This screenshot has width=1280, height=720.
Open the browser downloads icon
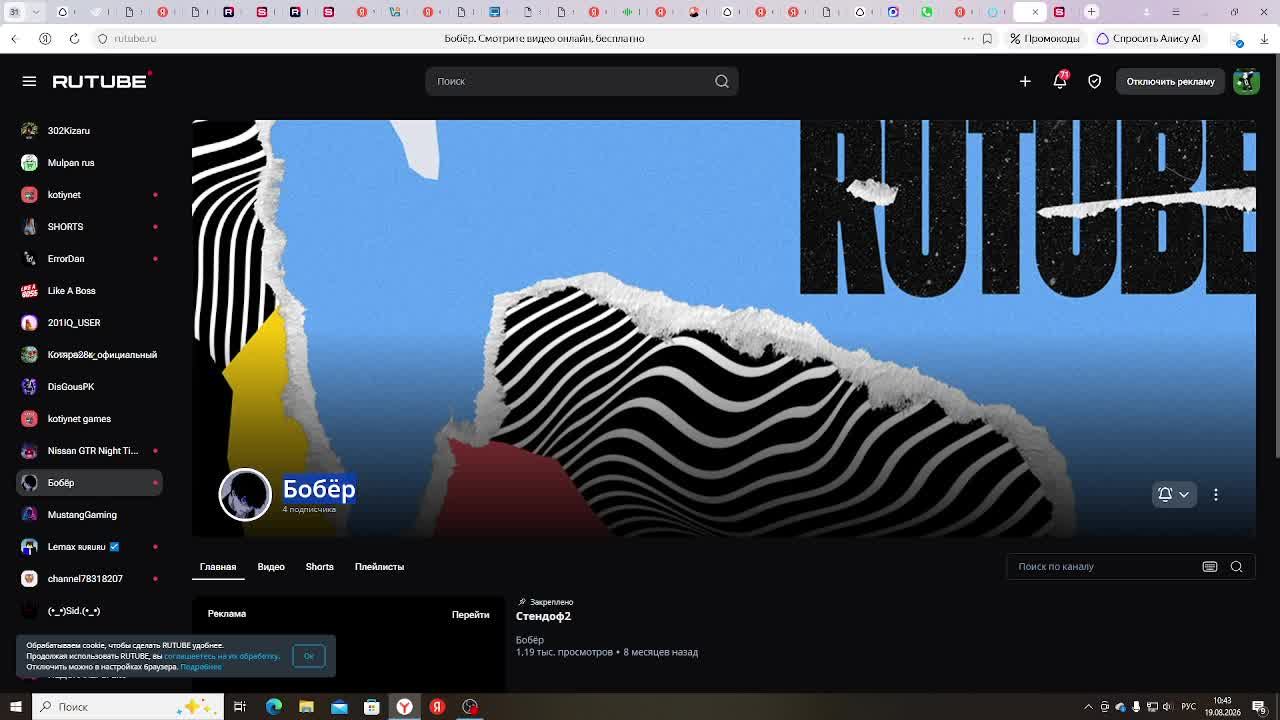pyautogui.click(x=1264, y=38)
